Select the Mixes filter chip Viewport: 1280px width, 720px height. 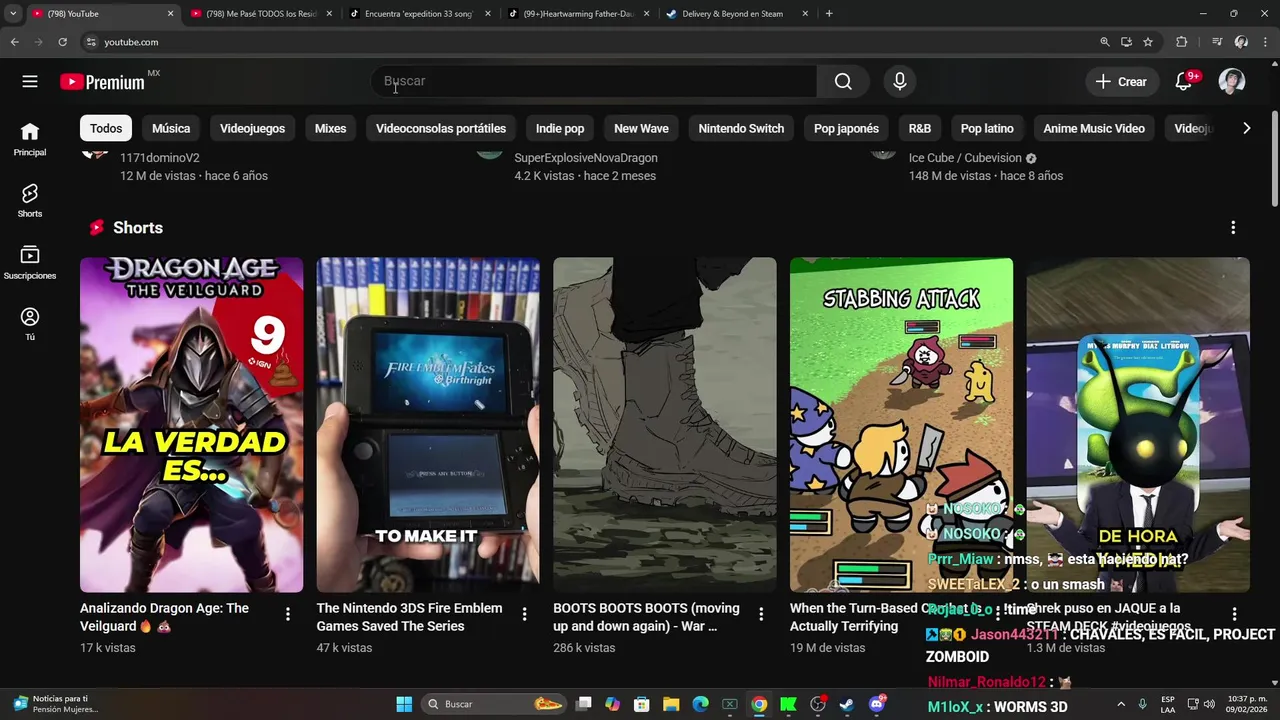[330, 128]
